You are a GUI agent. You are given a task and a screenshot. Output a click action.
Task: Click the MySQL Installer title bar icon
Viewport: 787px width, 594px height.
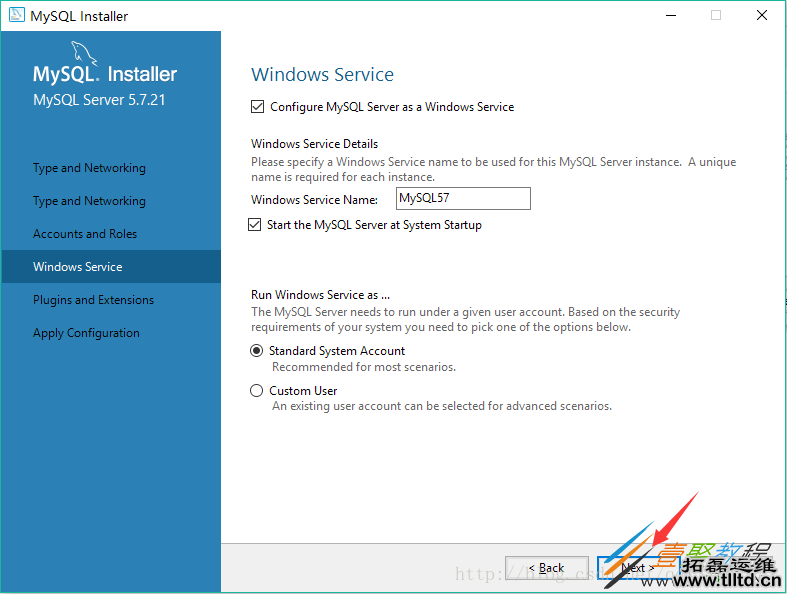[x=17, y=15]
